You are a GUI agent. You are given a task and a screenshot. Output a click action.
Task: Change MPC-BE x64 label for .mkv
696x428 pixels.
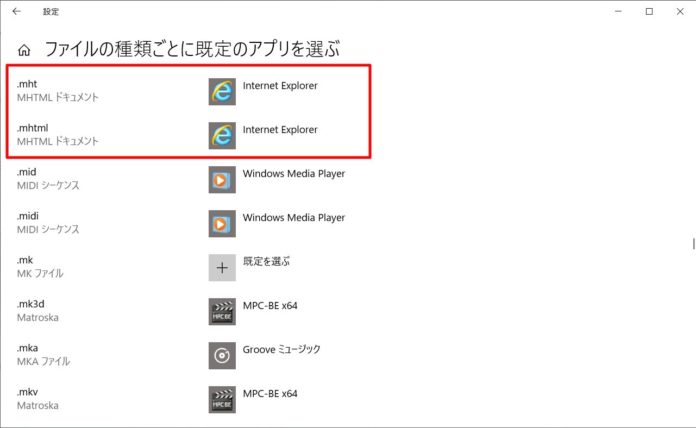tap(270, 393)
